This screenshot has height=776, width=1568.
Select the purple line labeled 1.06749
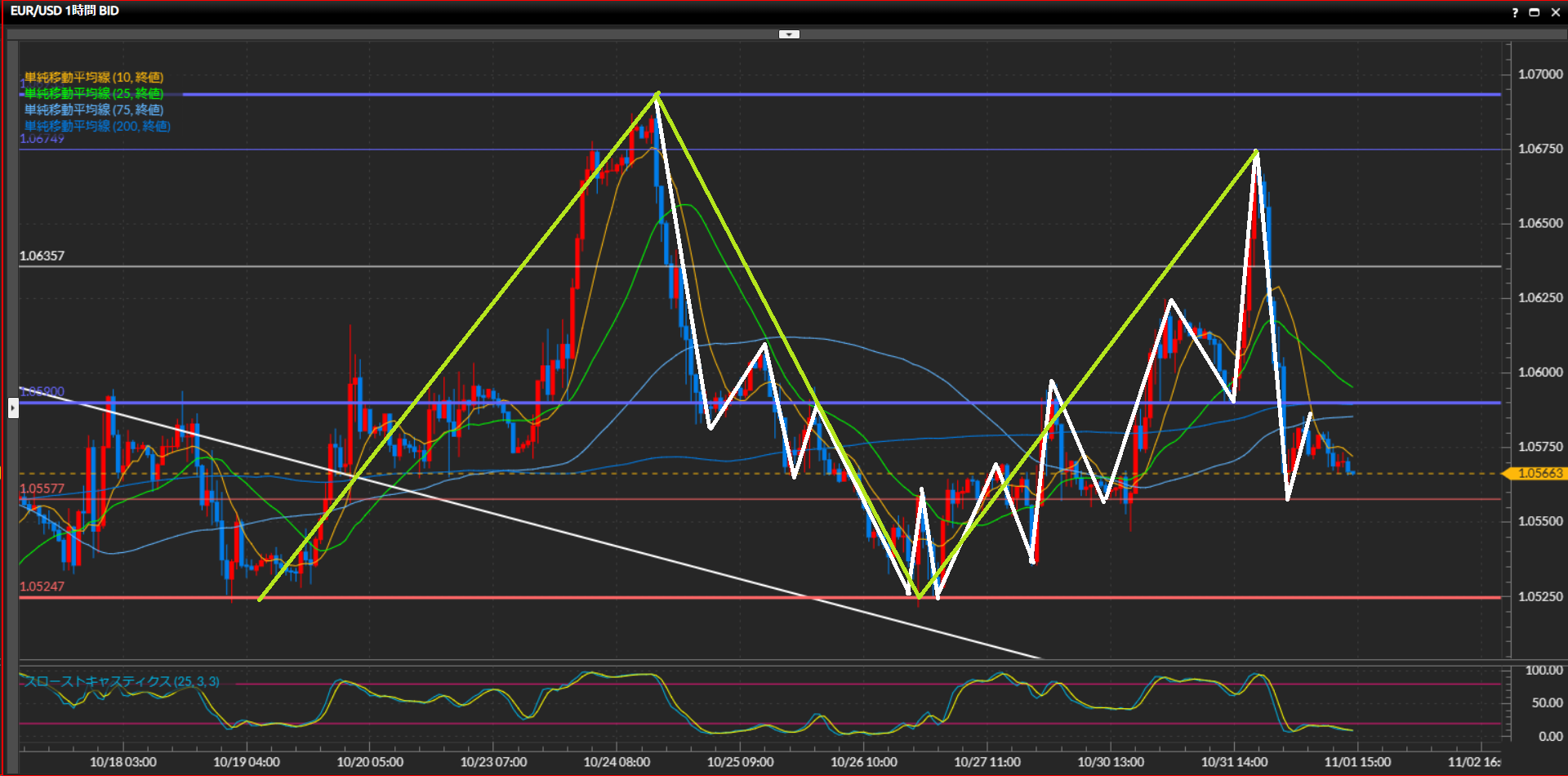pyautogui.click(x=42, y=140)
